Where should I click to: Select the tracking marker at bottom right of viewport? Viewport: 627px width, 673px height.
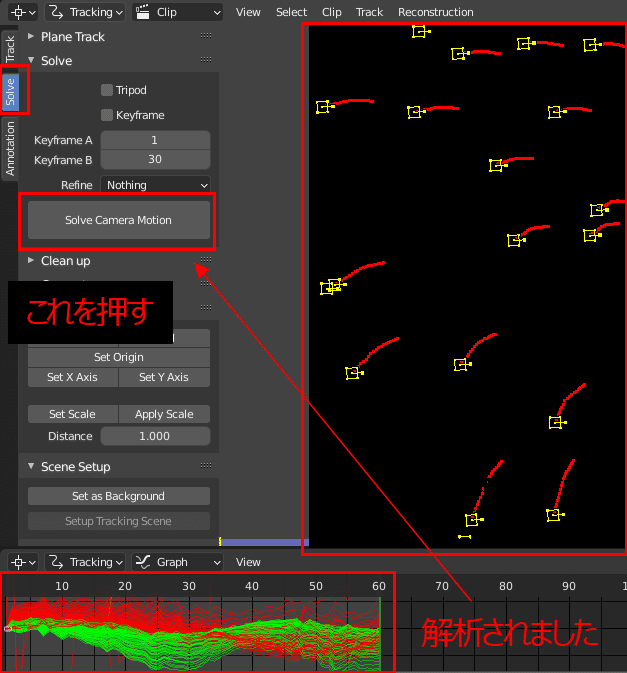(x=554, y=515)
